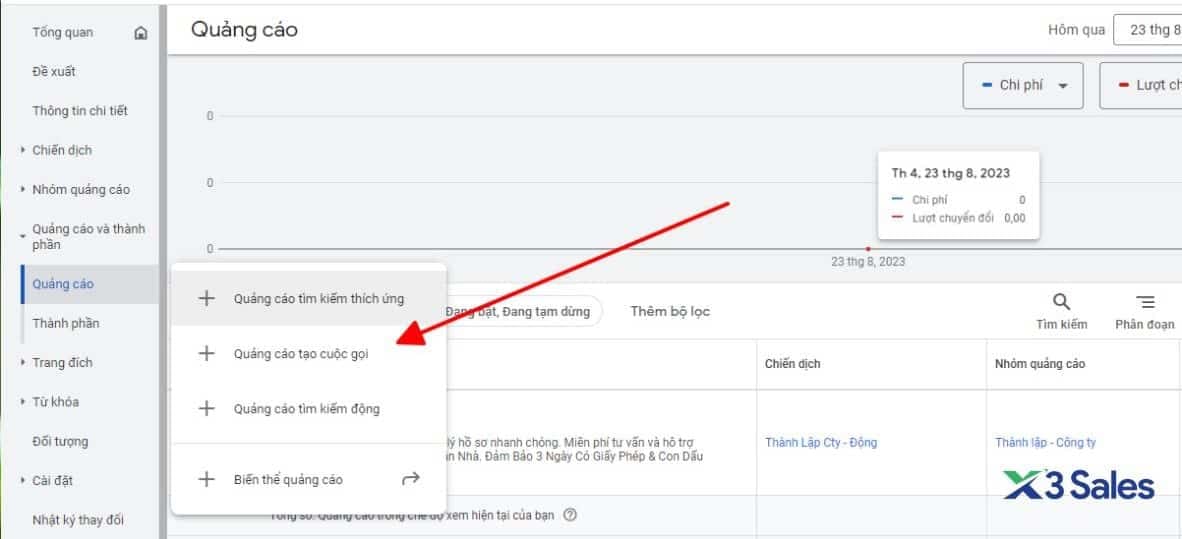The width and height of the screenshot is (1182, 539).
Task: Click the Tìm kiếm magnifier icon
Action: click(1061, 302)
